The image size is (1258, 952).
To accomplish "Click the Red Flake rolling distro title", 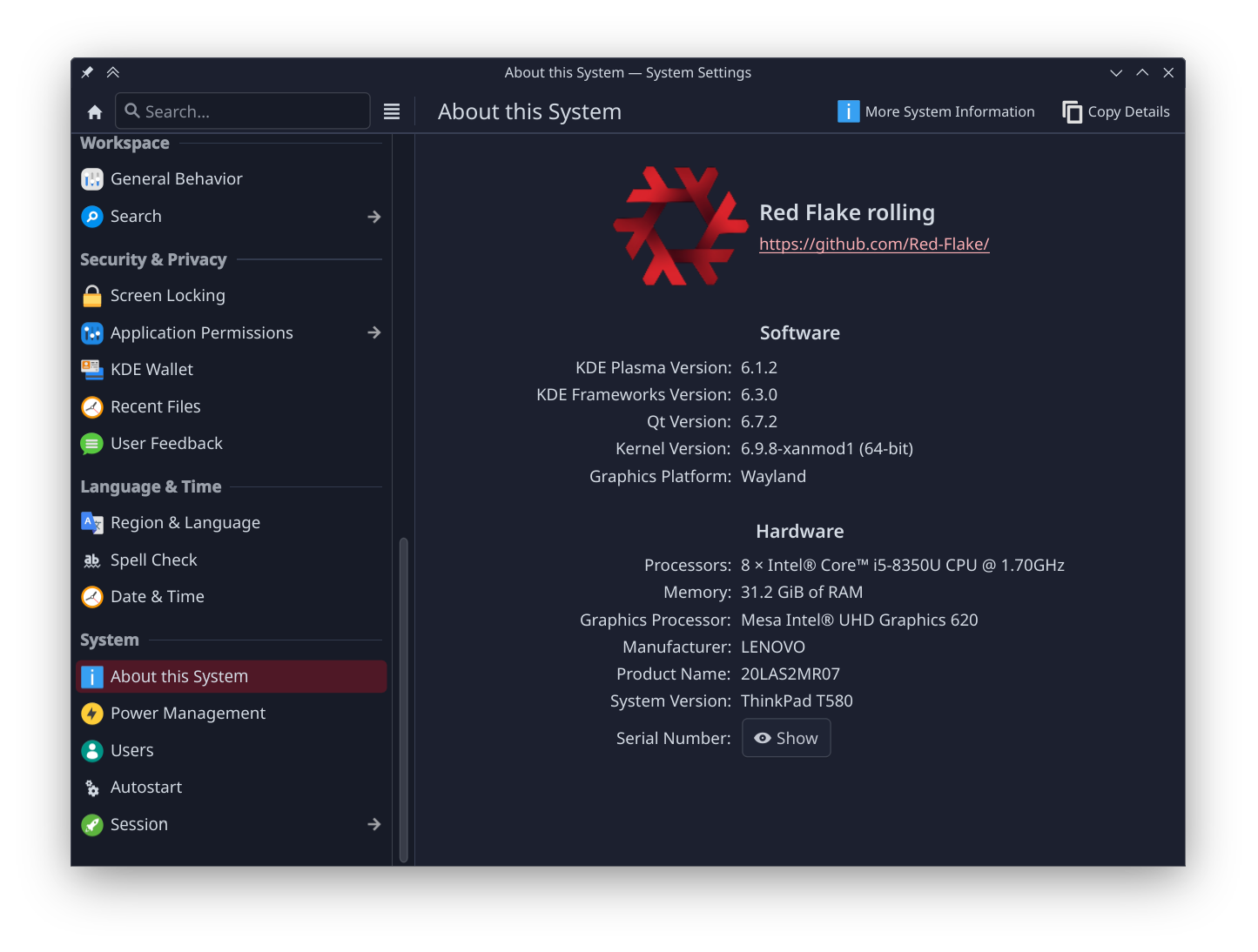I will coord(847,213).
